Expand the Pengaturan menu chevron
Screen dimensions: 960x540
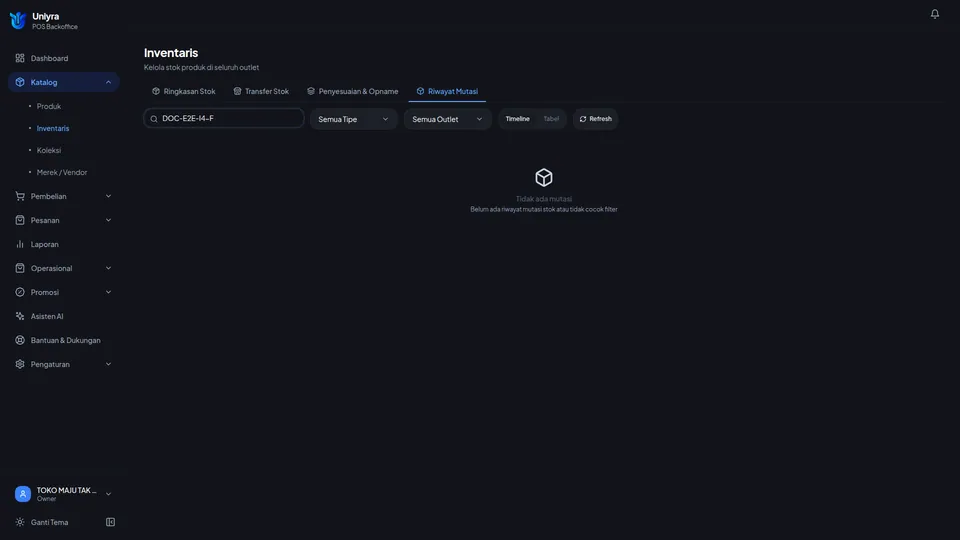[x=108, y=364]
